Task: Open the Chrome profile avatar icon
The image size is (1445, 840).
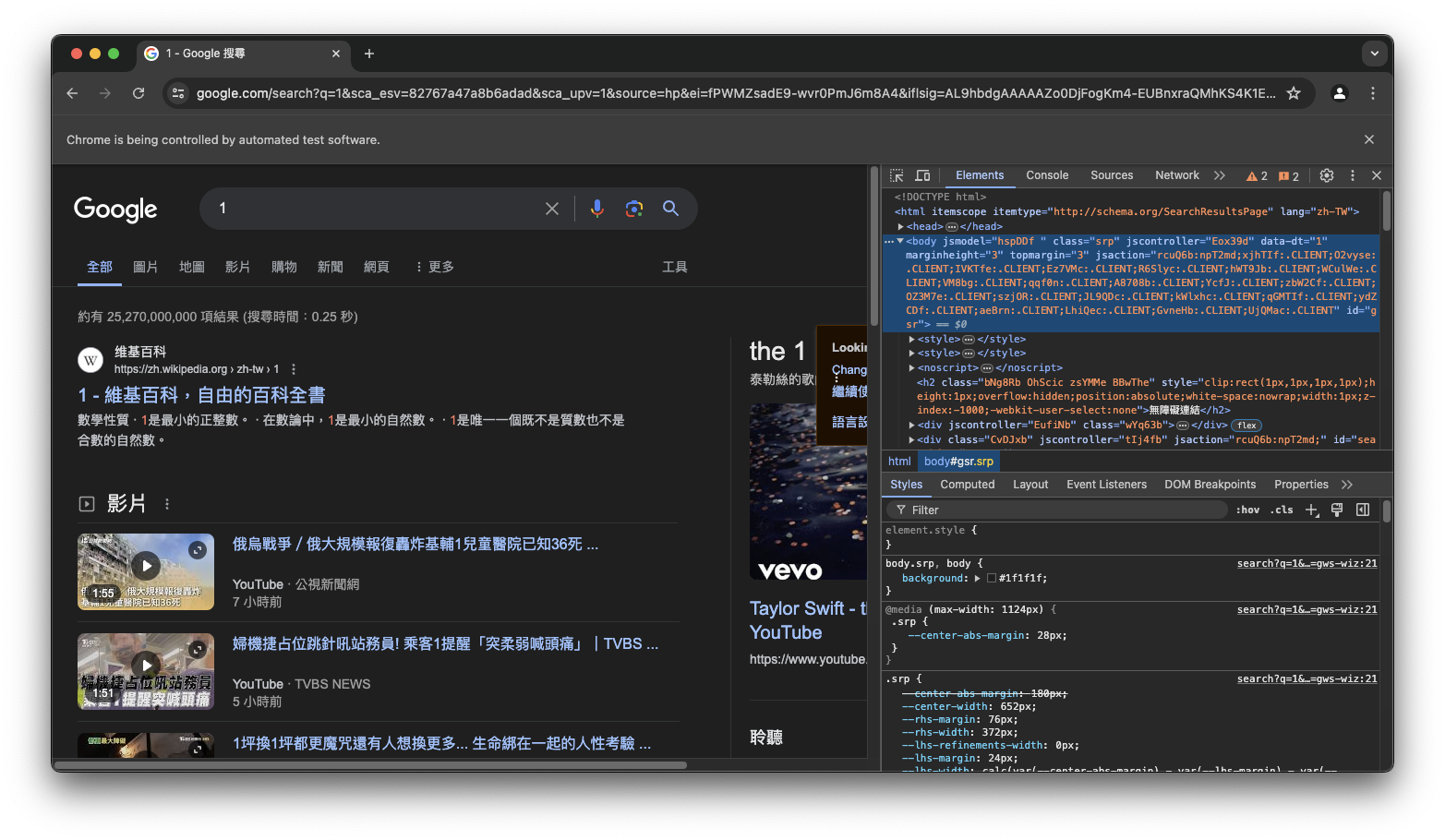Action: pos(1340,93)
